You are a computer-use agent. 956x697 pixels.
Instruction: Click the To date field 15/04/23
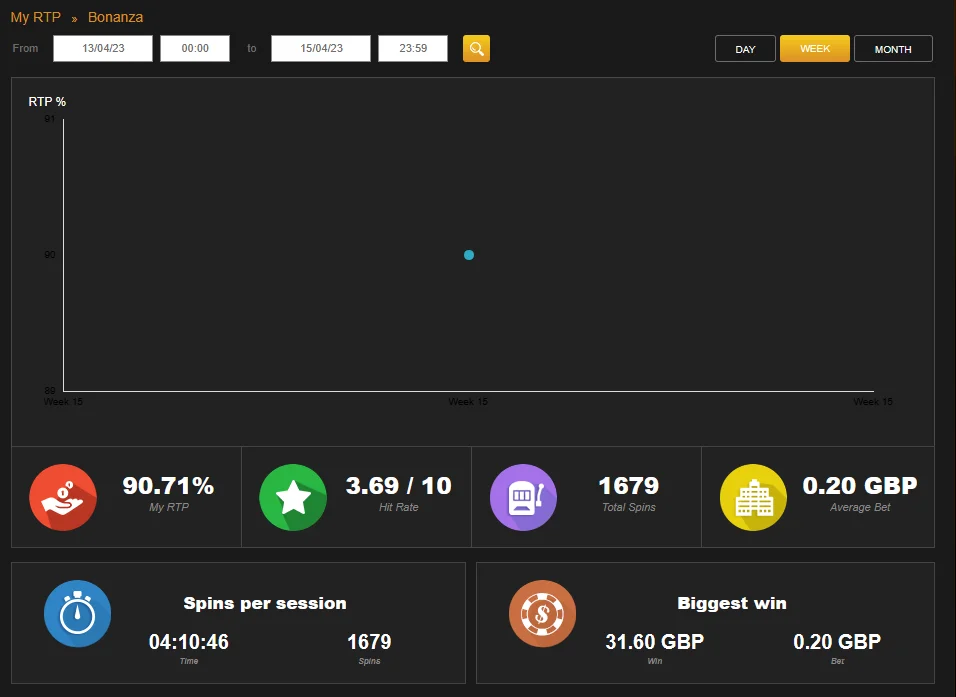click(x=321, y=48)
